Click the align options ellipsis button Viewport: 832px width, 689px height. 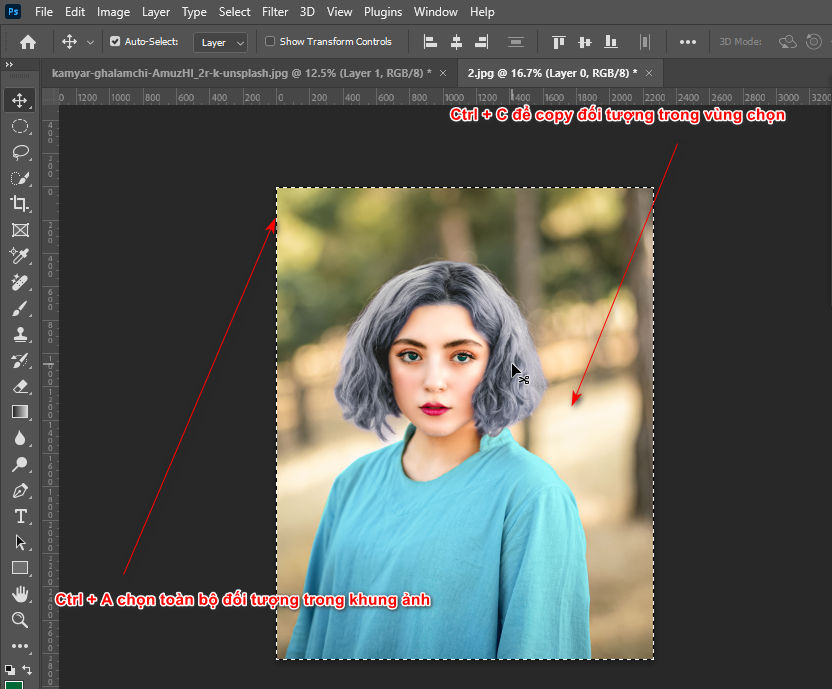coord(687,42)
